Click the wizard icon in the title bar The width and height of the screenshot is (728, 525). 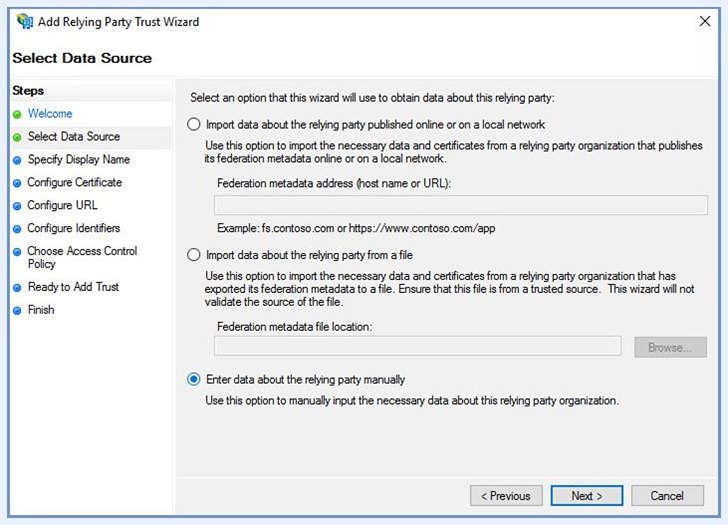[25, 21]
